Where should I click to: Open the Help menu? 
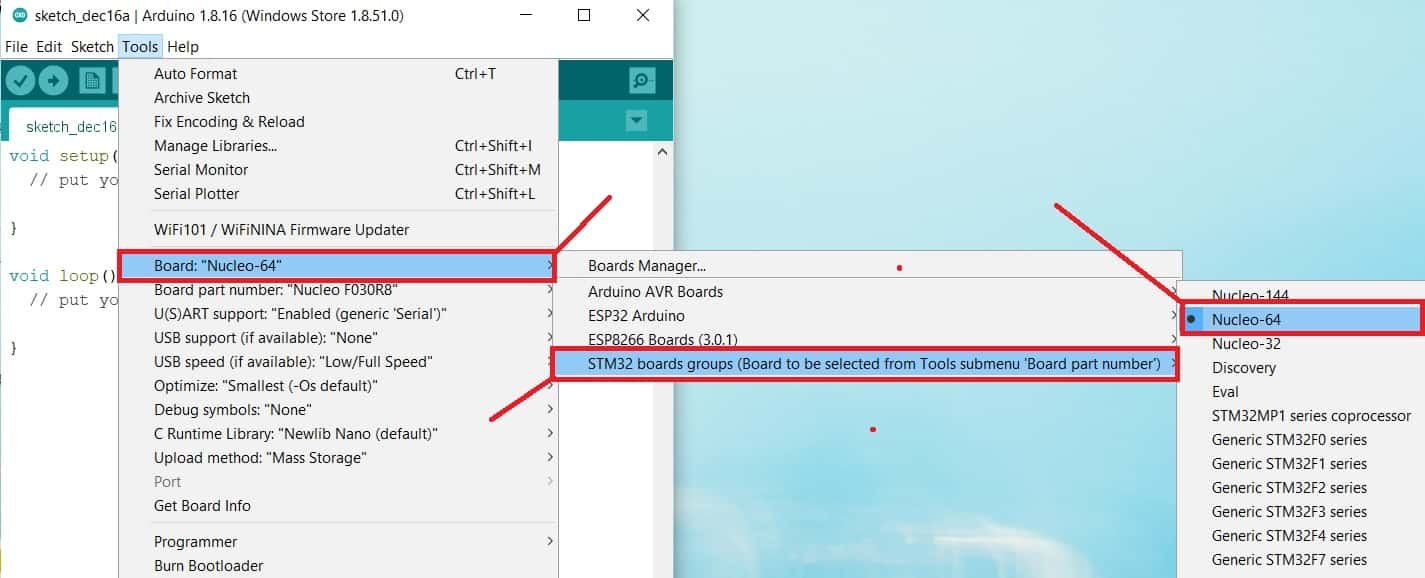183,46
